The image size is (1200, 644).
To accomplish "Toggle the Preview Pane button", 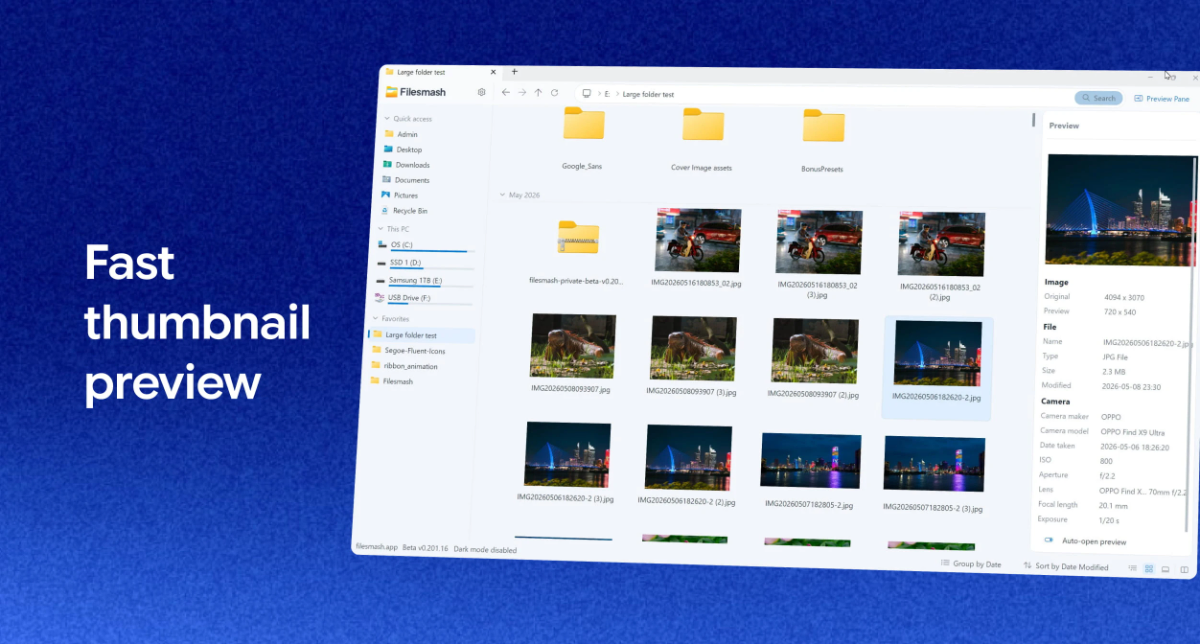I will [x=1162, y=99].
